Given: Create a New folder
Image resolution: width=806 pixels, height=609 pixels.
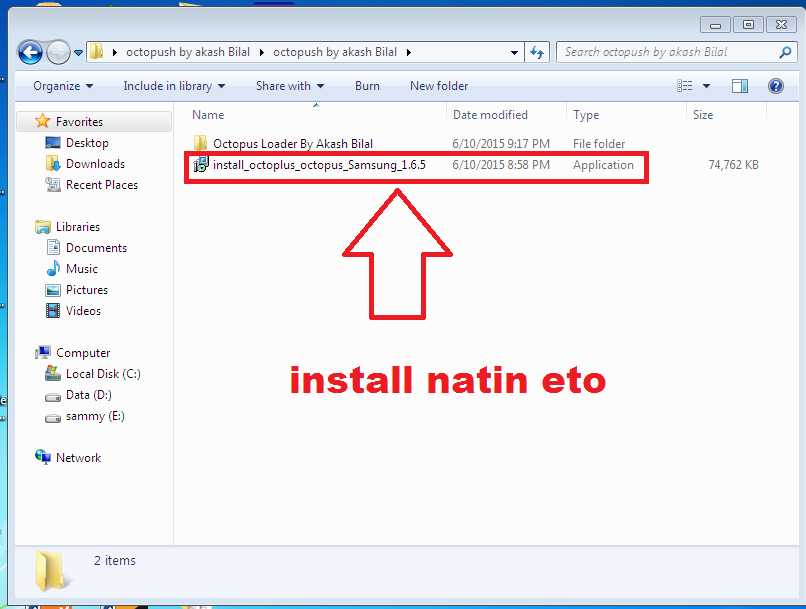Looking at the screenshot, I should 439,86.
